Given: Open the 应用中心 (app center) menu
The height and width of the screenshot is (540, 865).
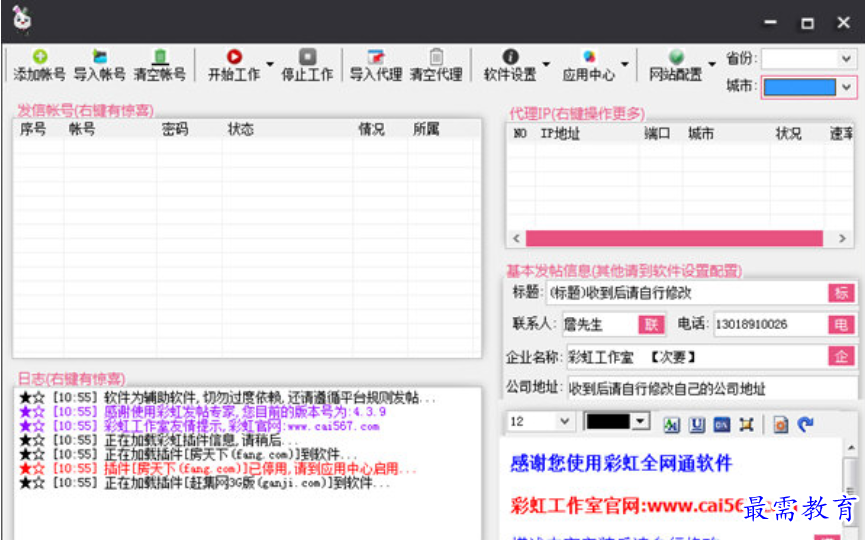Looking at the screenshot, I should (x=589, y=66).
